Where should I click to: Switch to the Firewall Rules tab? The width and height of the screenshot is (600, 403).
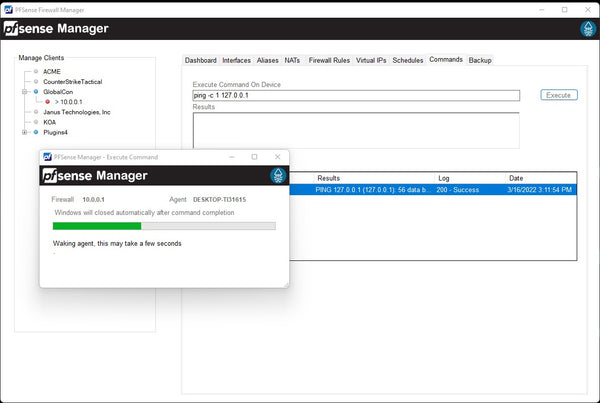click(327, 60)
